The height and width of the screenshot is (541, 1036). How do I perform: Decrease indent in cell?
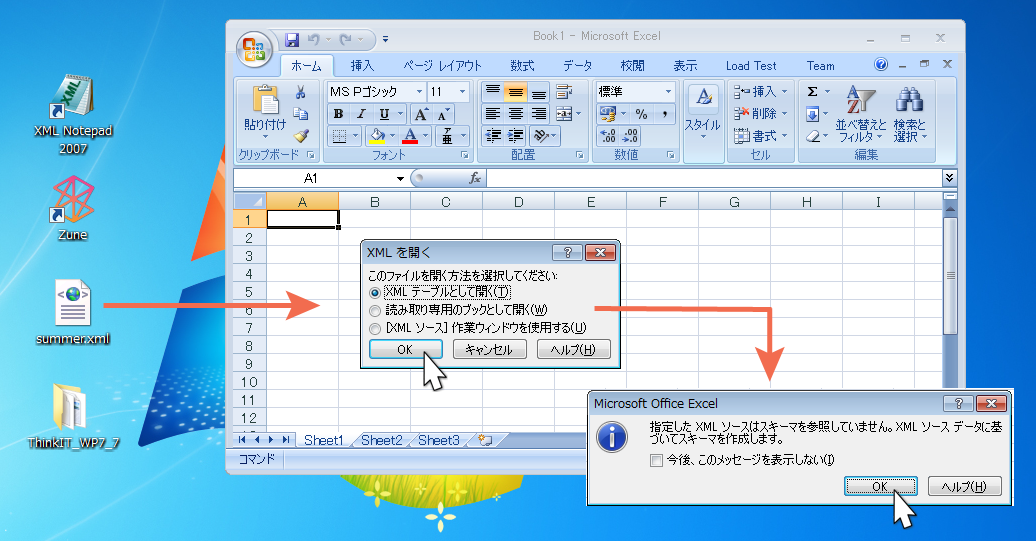492,136
